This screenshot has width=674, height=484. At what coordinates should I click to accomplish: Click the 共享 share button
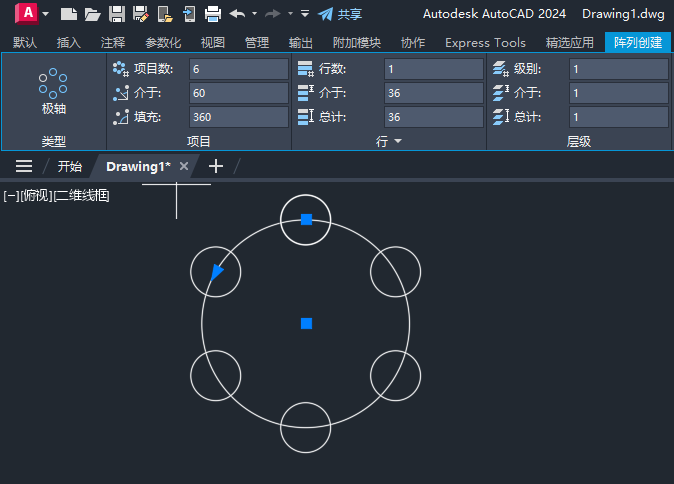(x=339, y=14)
